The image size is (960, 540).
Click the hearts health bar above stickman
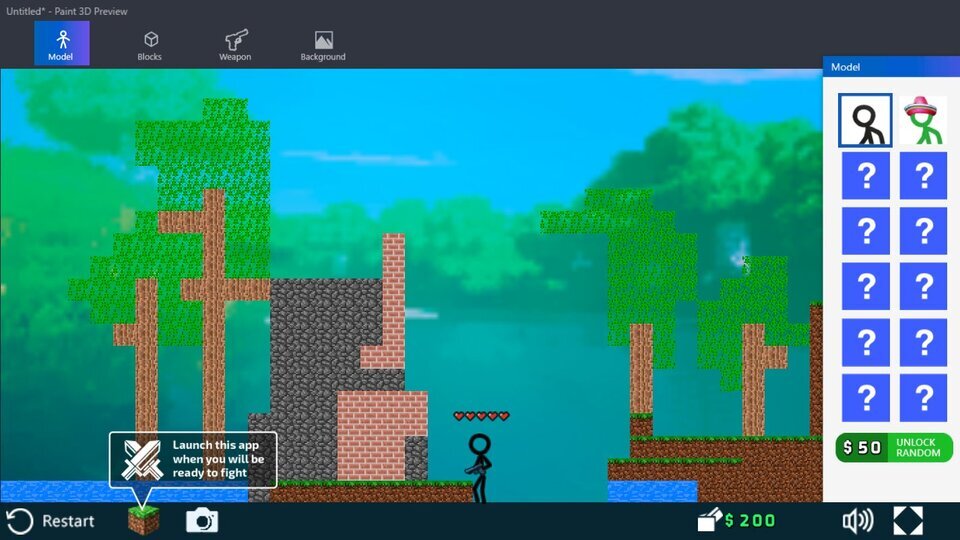(x=481, y=416)
